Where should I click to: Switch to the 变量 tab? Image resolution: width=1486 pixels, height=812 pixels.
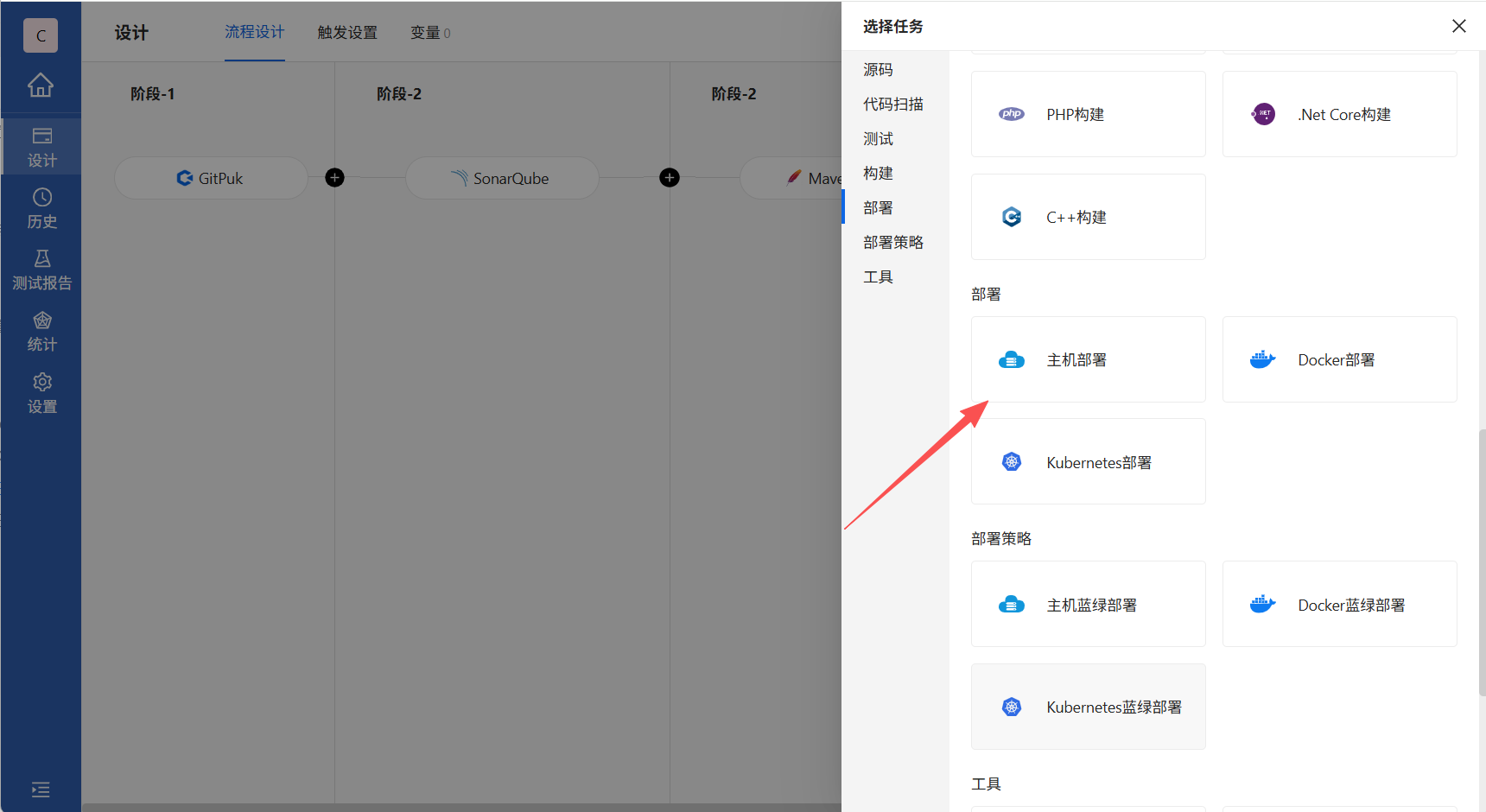tap(430, 33)
